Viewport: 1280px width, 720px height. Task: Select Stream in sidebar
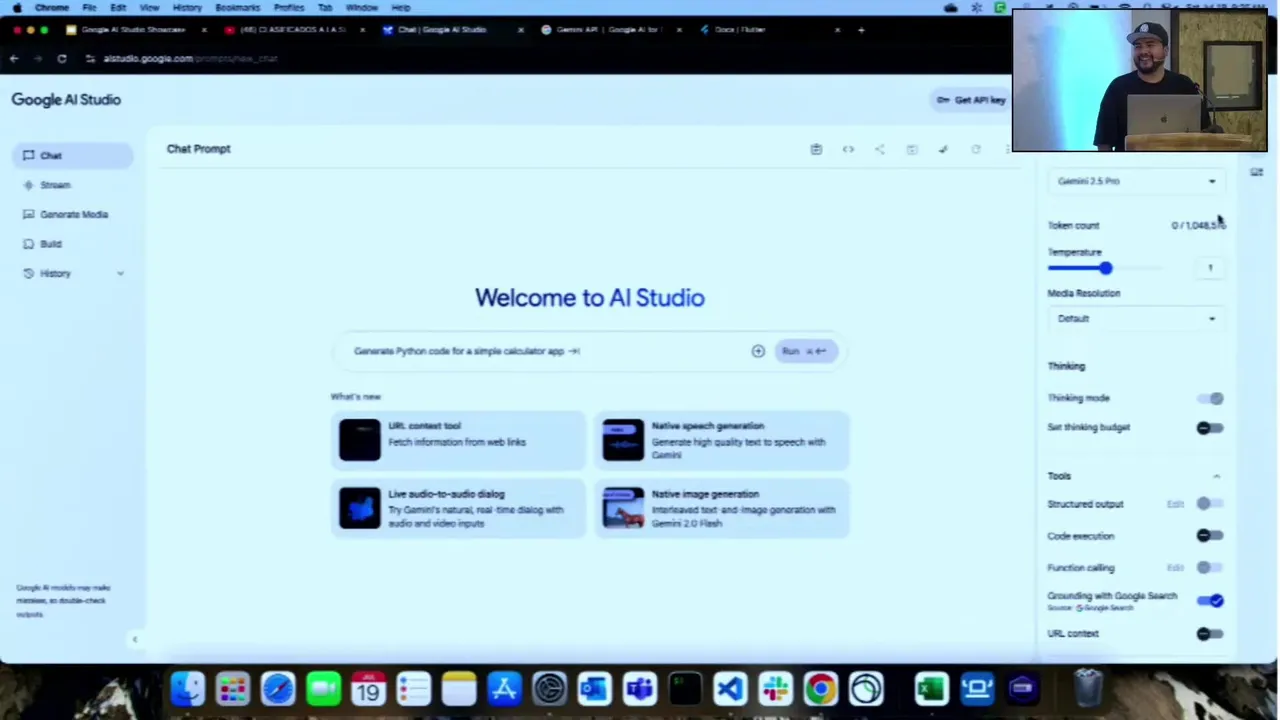tap(72, 185)
